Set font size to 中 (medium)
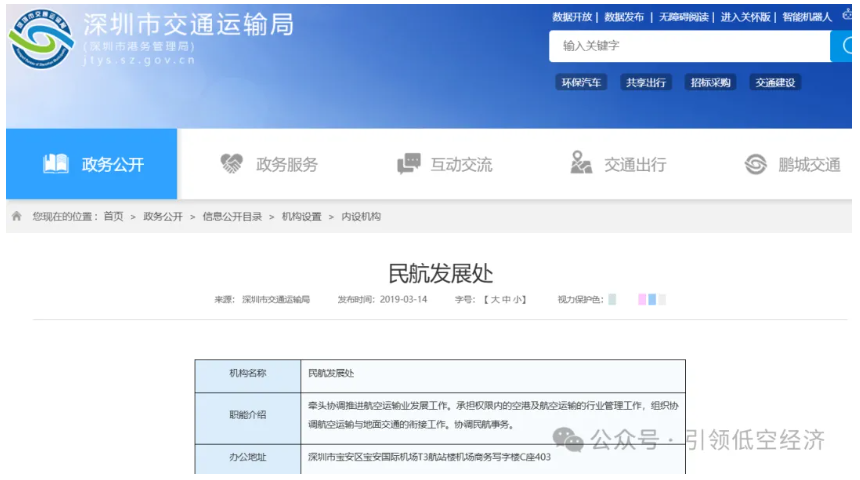 [x=506, y=299]
